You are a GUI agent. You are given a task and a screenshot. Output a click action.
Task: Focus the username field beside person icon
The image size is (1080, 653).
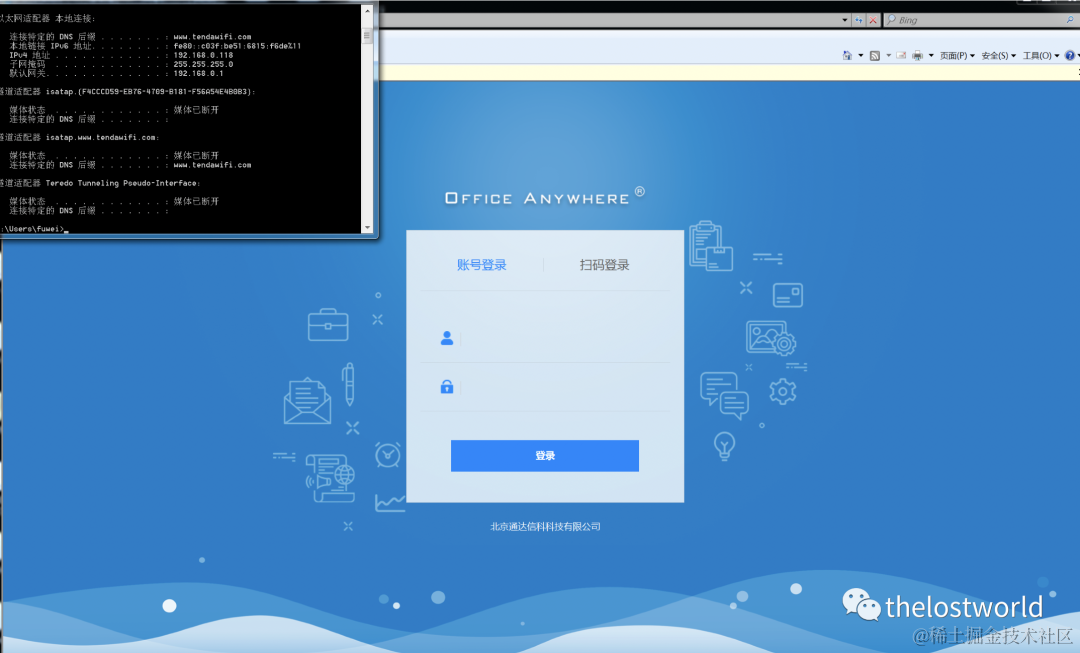(x=565, y=338)
